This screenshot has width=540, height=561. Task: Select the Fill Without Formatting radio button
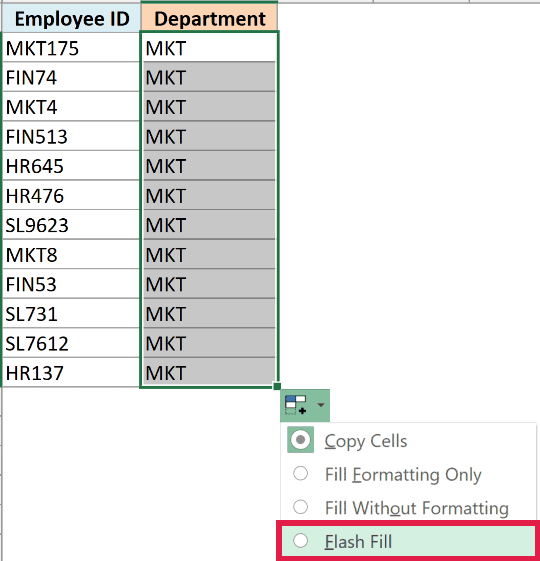[x=300, y=507]
